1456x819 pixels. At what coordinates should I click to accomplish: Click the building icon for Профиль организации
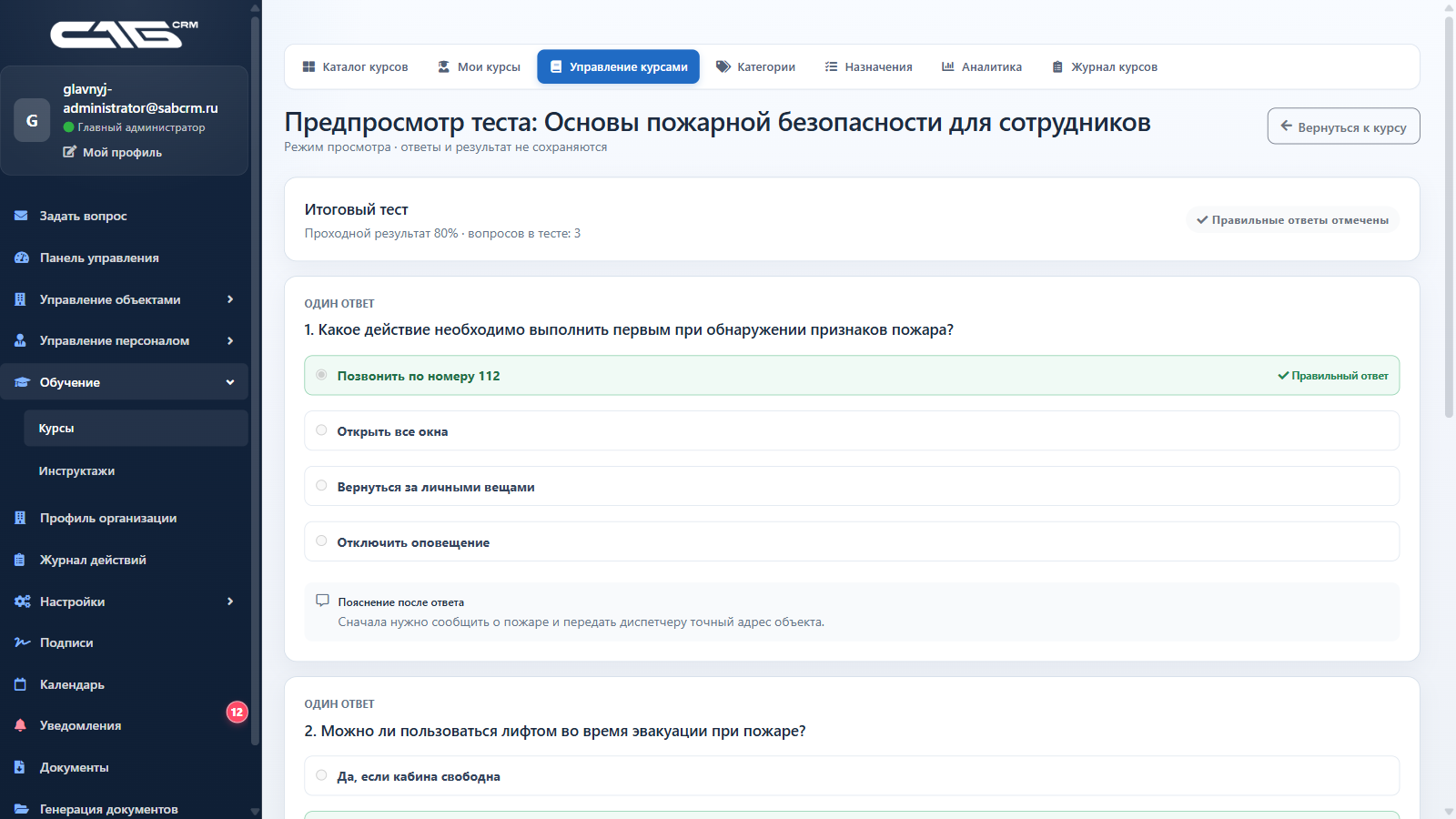[x=21, y=518]
